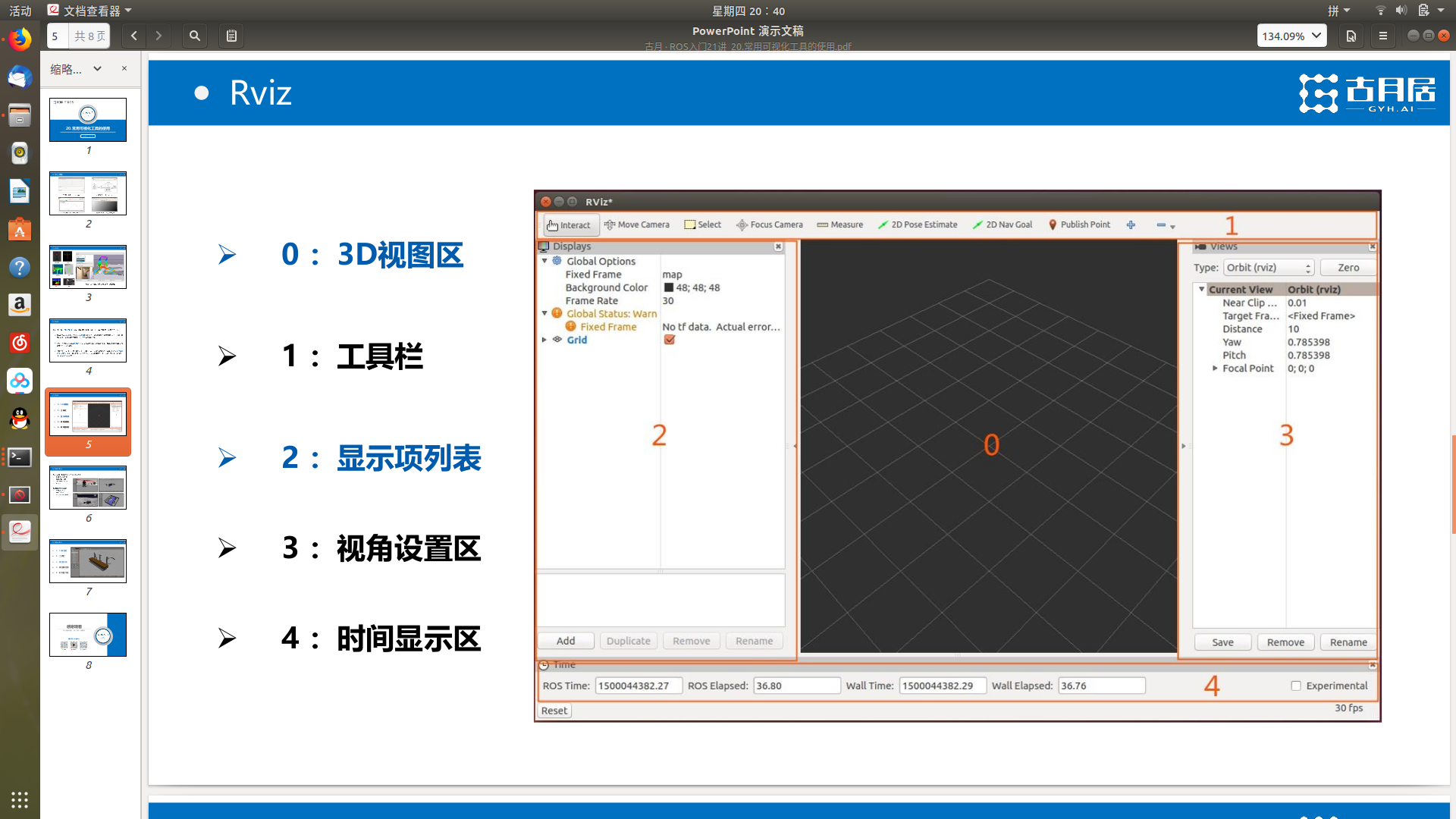Activate the Publish Point tool
The image size is (1456, 819).
pyautogui.click(x=1079, y=224)
